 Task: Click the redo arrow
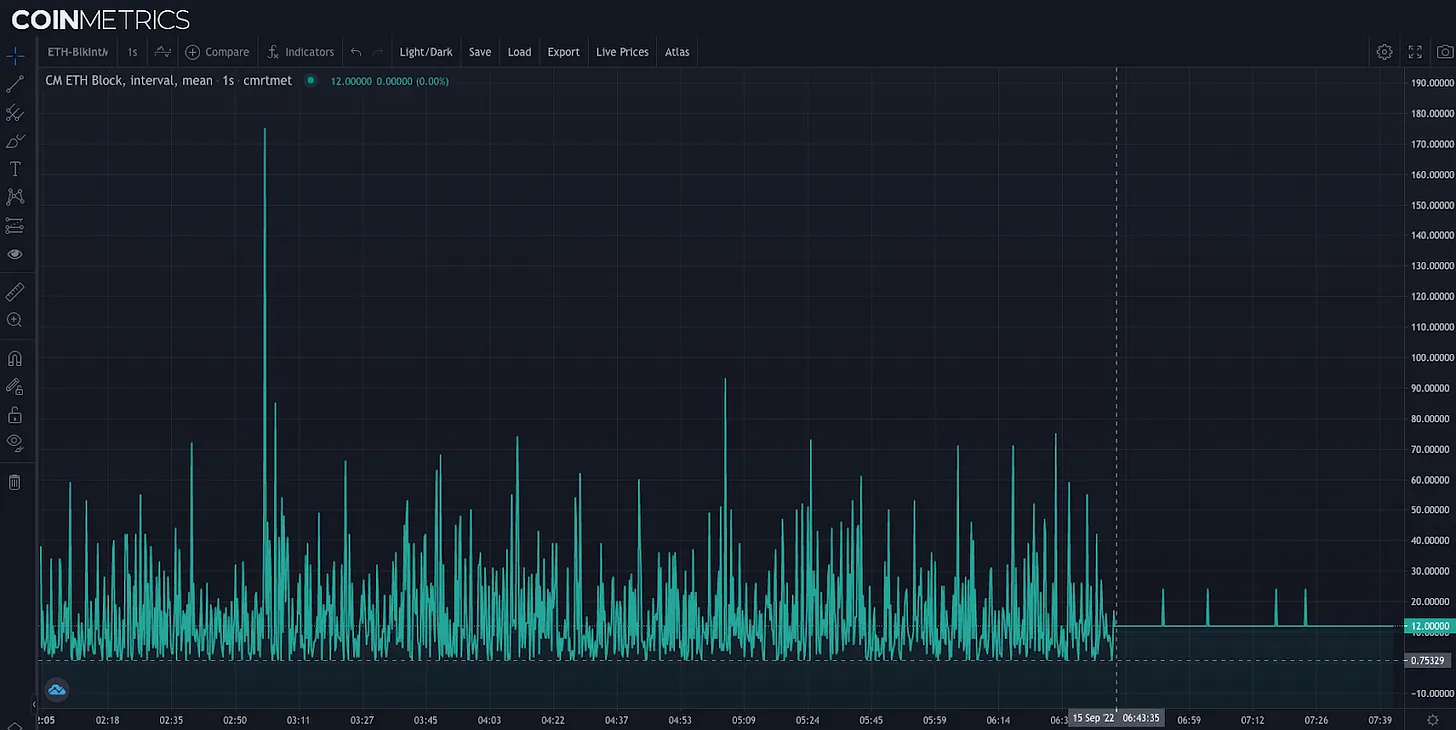click(x=378, y=52)
